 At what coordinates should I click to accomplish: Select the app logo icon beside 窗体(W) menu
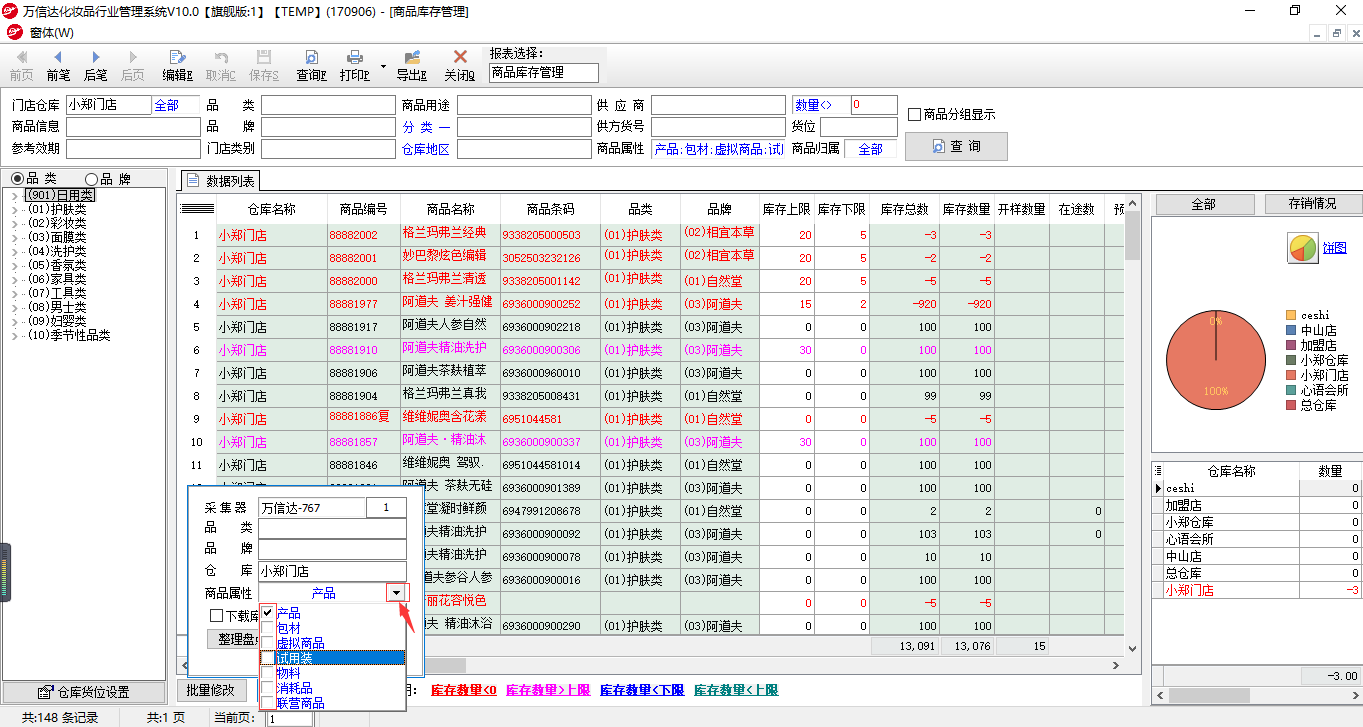[14, 32]
